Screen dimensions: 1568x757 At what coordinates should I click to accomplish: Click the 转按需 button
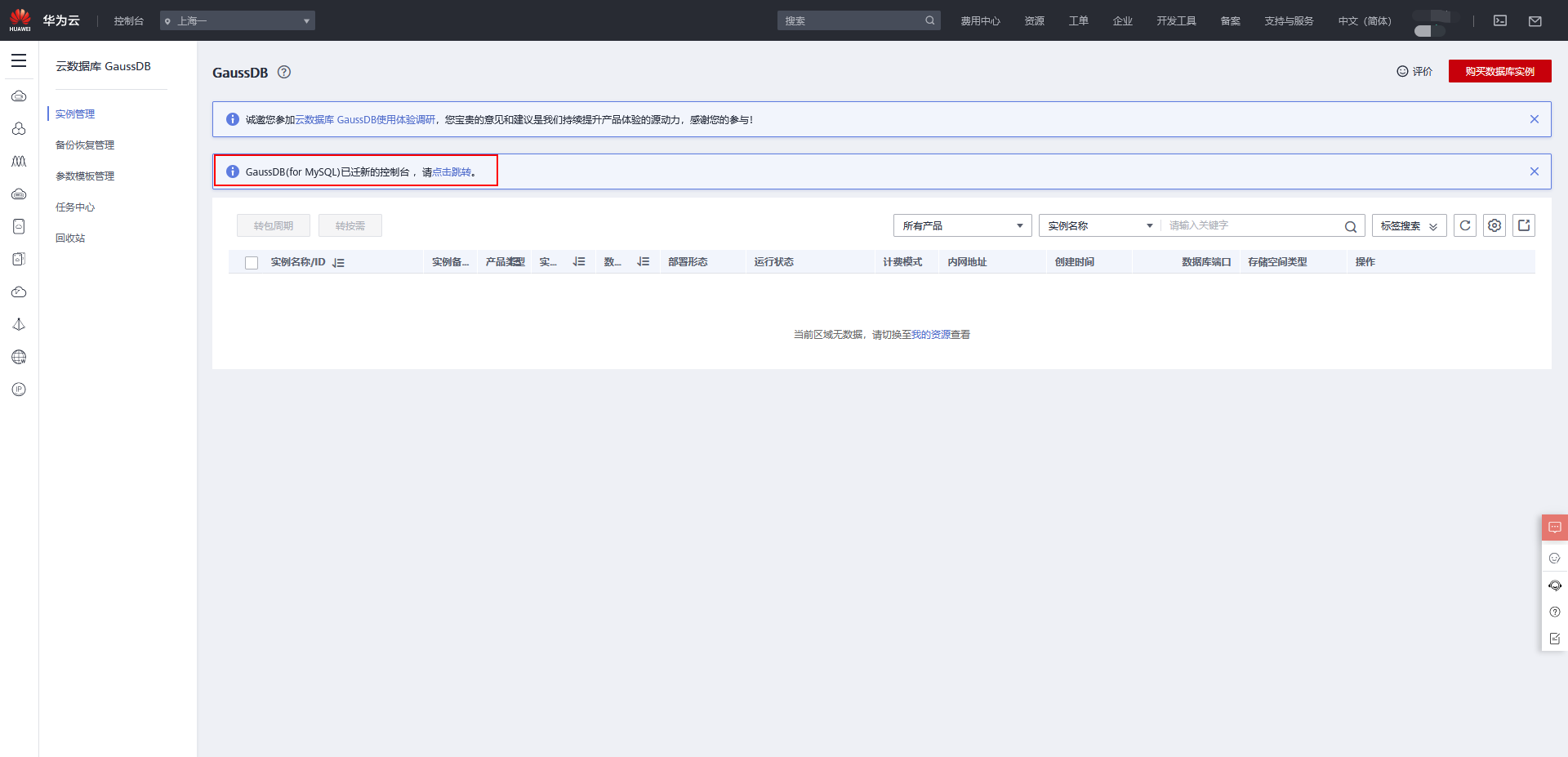point(350,225)
